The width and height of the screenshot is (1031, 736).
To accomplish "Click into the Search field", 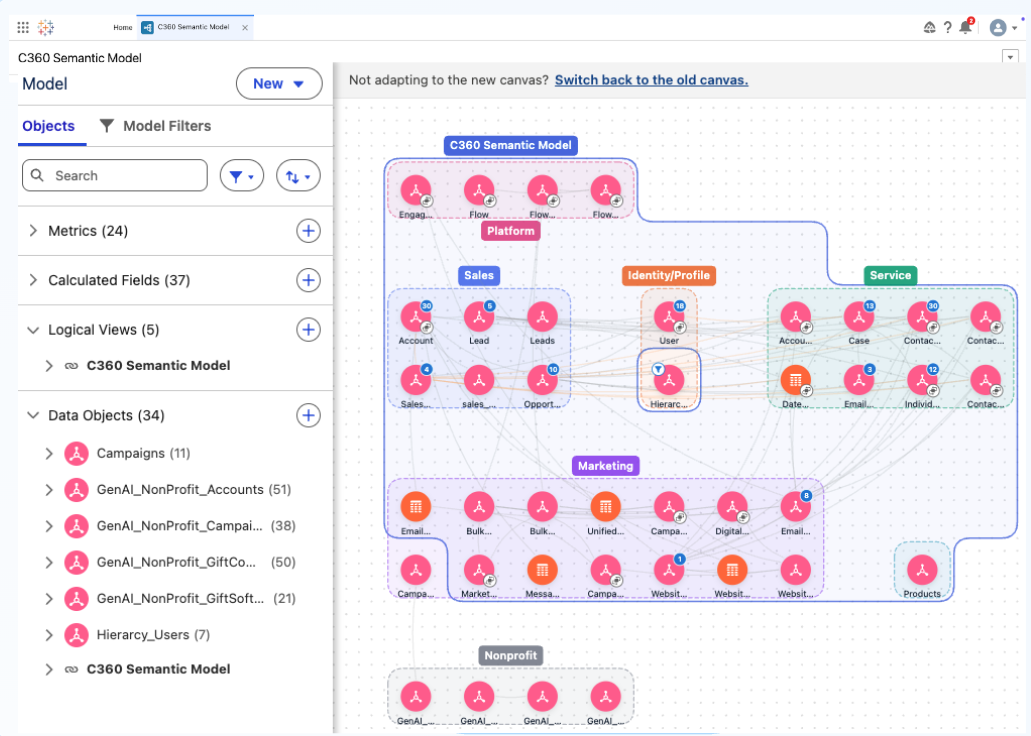I will coord(115,176).
